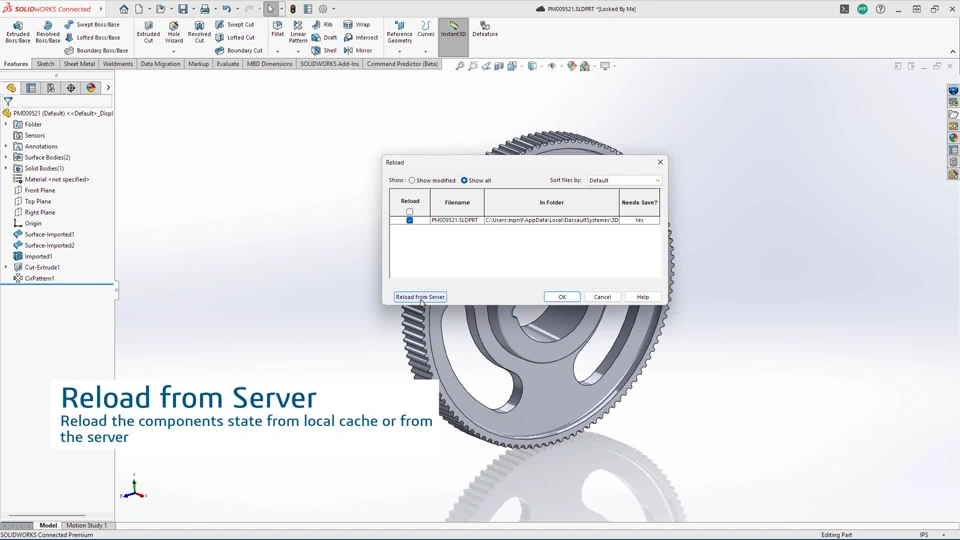The image size is (960, 540).
Task: Click OK in Reload dialog
Action: click(562, 297)
